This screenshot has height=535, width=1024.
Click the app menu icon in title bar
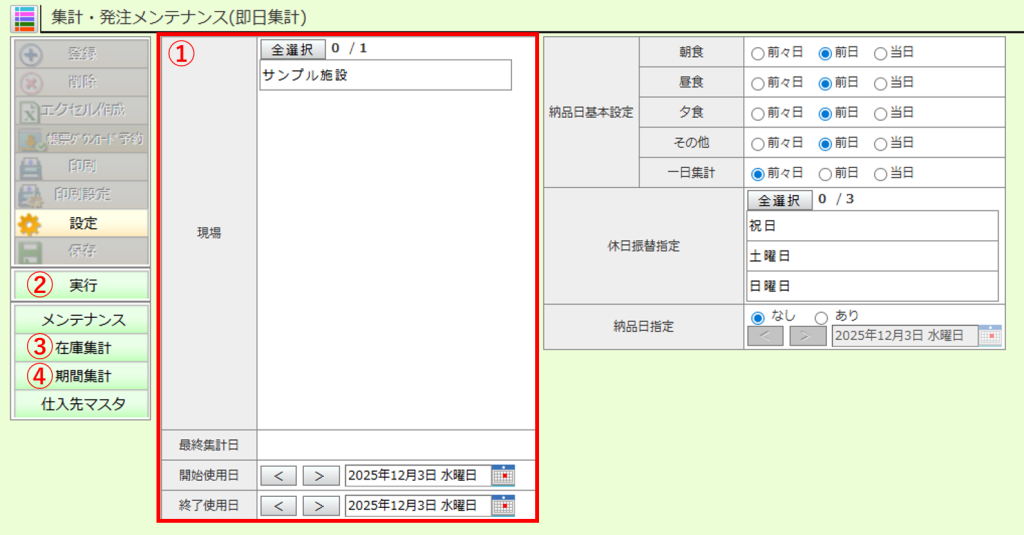pyautogui.click(x=24, y=17)
